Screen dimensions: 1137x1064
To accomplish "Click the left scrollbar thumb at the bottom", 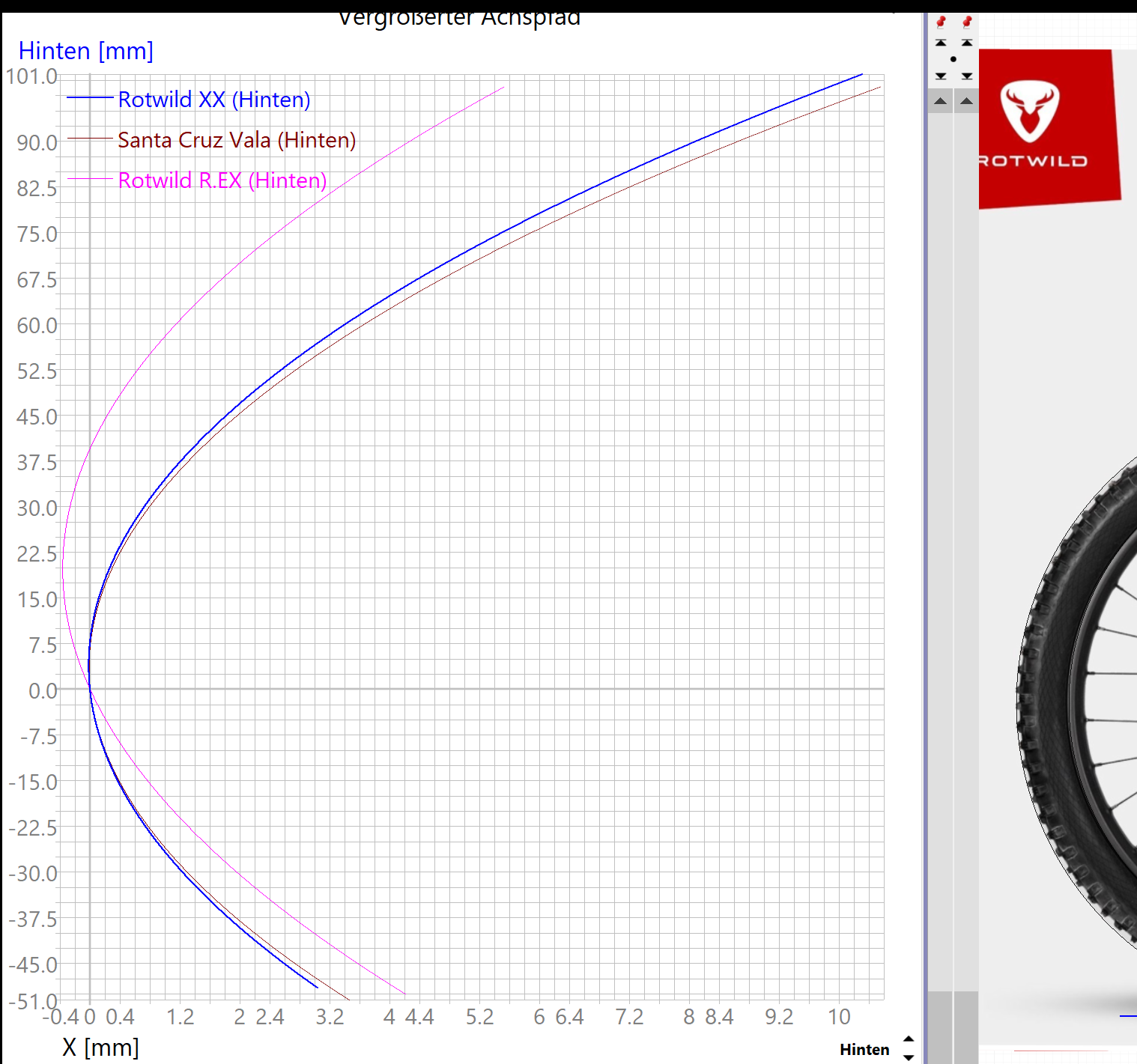I will [940, 1027].
